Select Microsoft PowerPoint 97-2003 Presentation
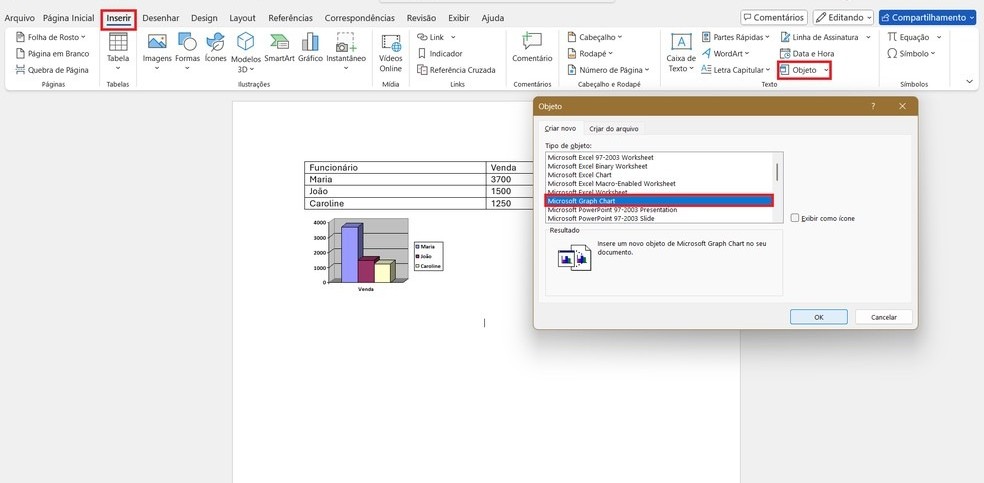This screenshot has height=483, width=984. 612,210
